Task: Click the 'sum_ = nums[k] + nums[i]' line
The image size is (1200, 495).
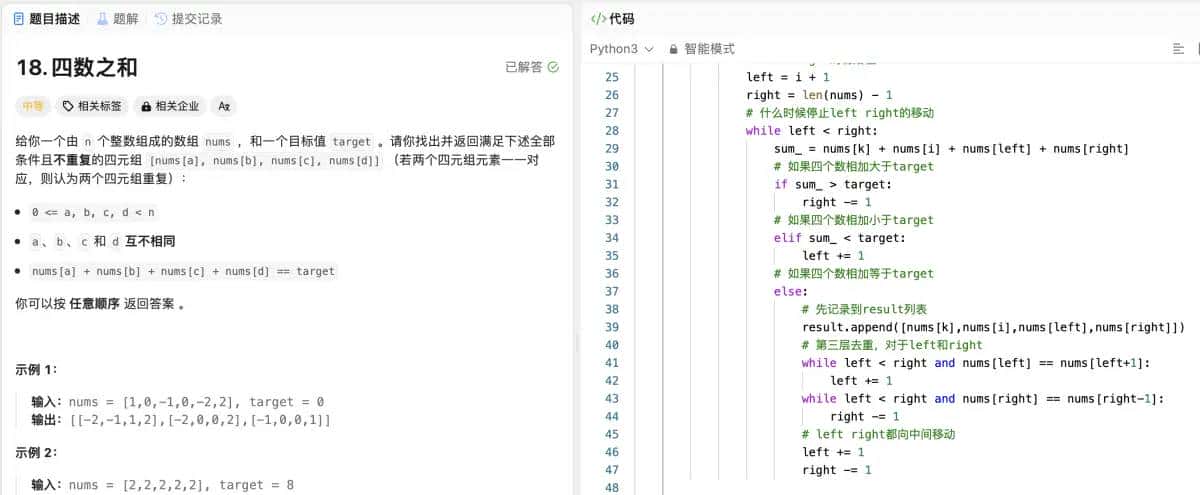Action: point(951,149)
